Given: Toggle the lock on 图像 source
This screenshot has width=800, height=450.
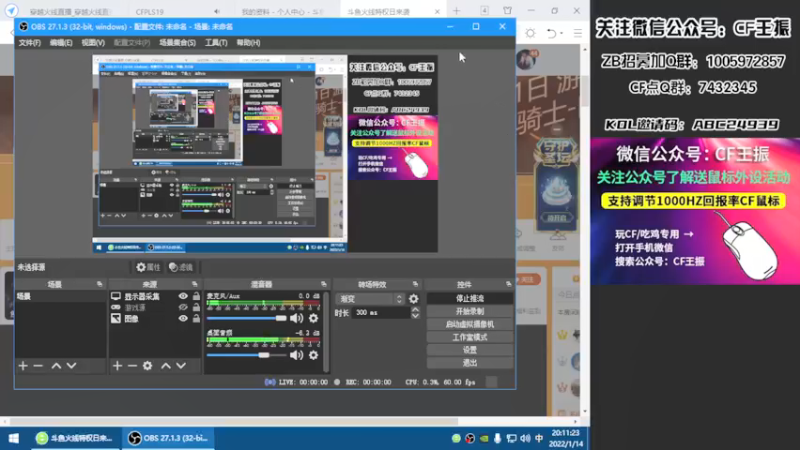Looking at the screenshot, I should click(196, 318).
